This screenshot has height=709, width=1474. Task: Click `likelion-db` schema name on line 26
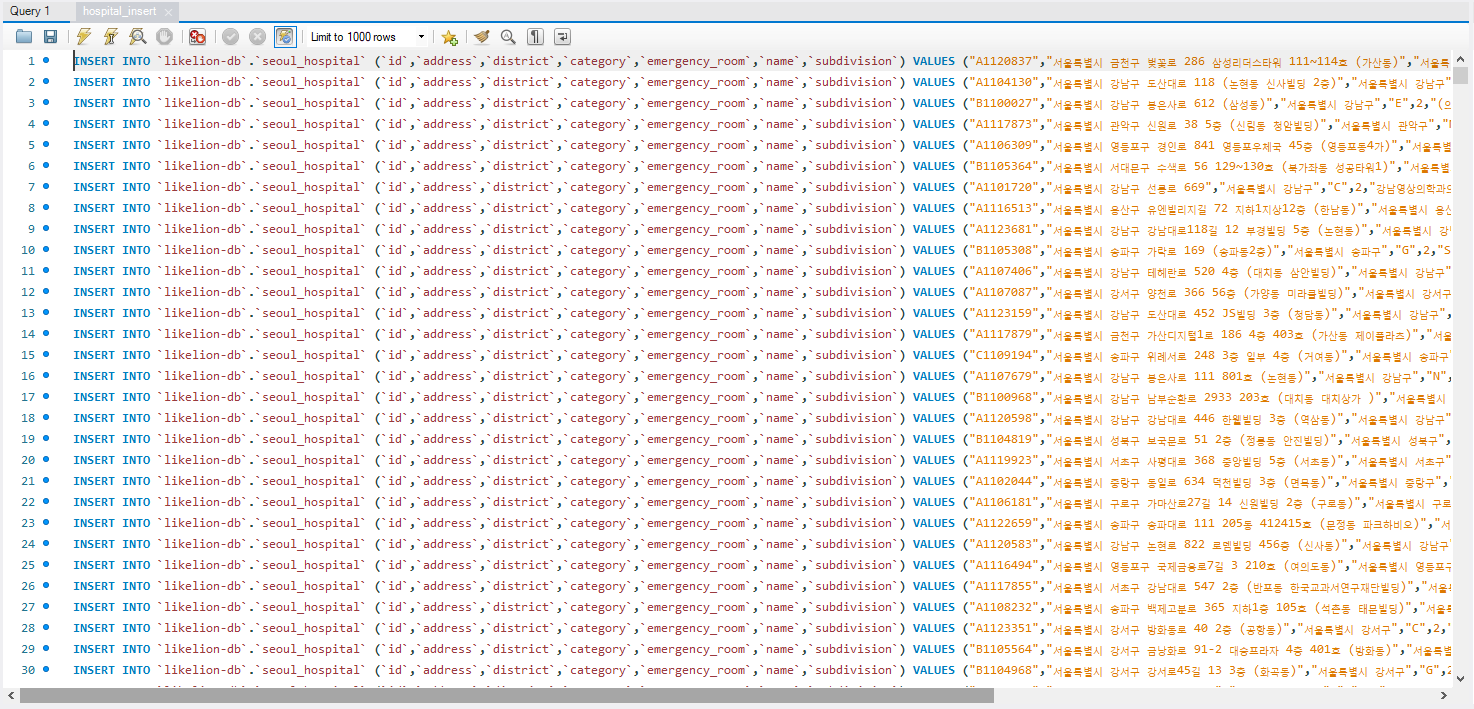pos(201,586)
